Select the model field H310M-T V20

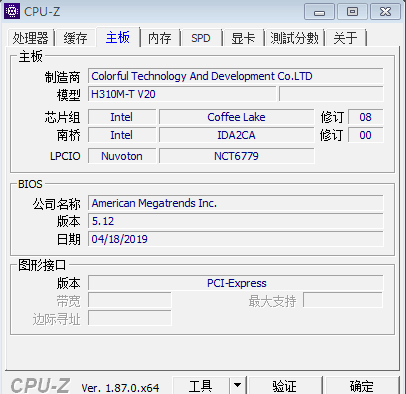[x=182, y=94]
